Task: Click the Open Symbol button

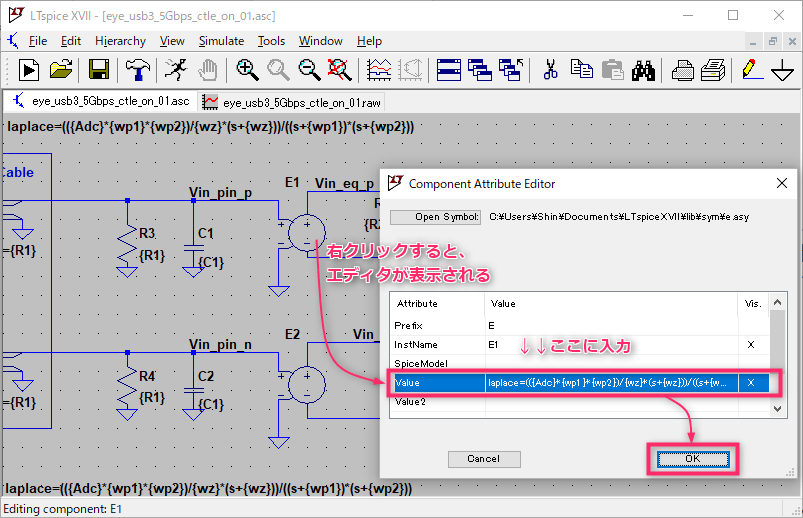Action: coord(435,217)
